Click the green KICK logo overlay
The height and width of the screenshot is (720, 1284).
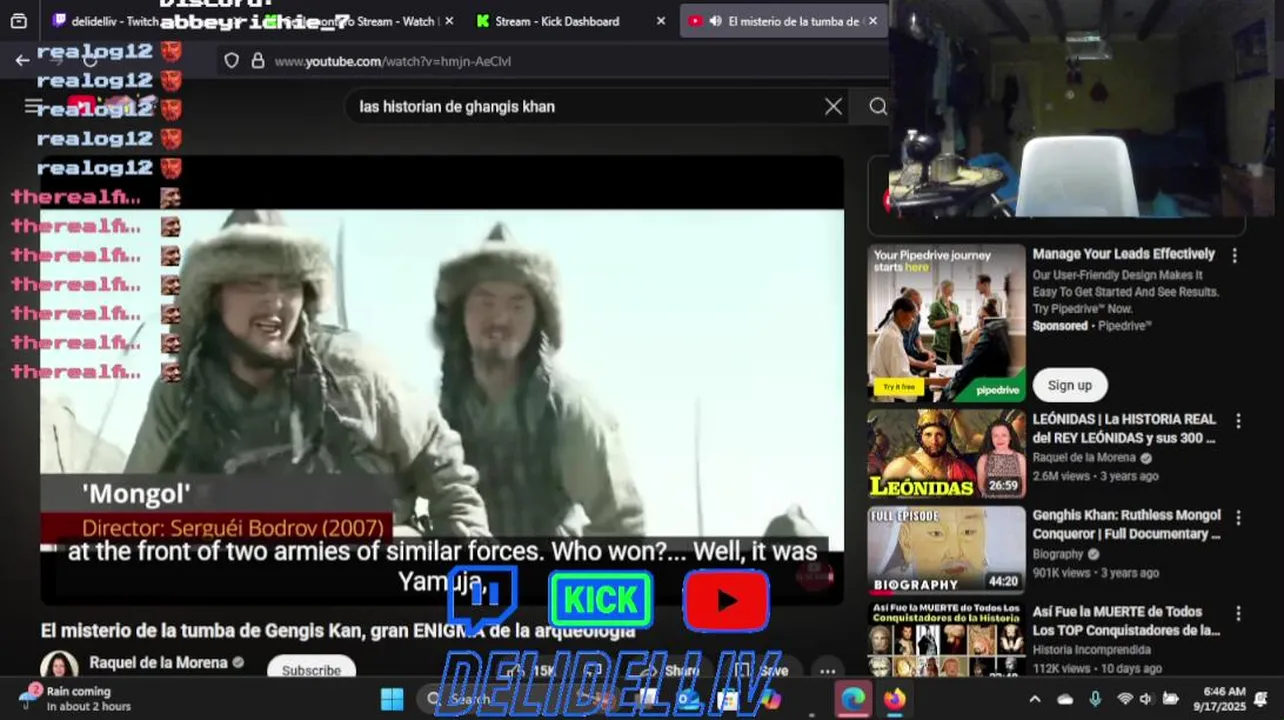coord(601,600)
